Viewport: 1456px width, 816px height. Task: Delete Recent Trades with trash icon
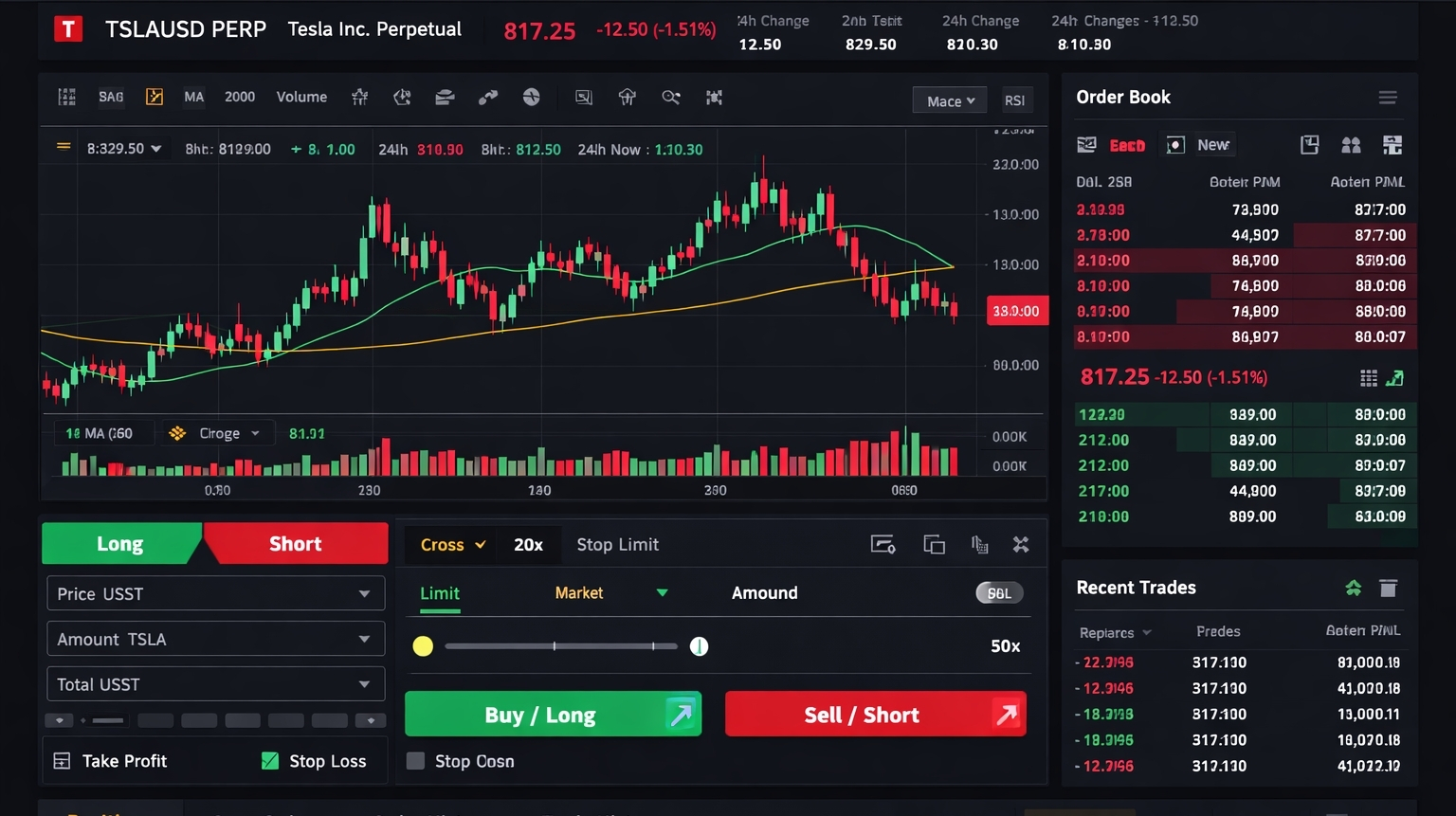tap(1389, 589)
